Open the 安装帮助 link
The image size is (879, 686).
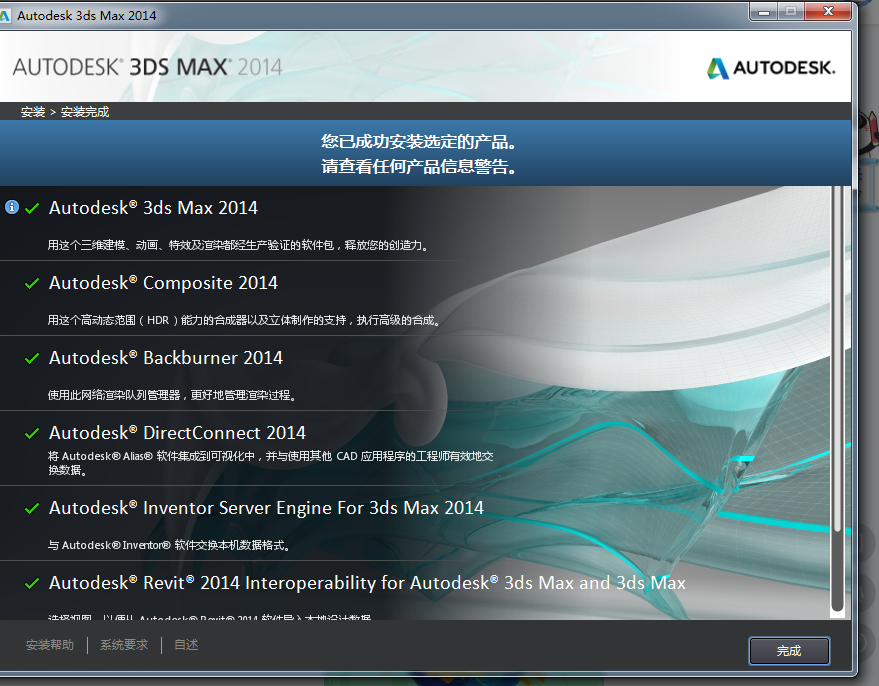click(x=50, y=645)
